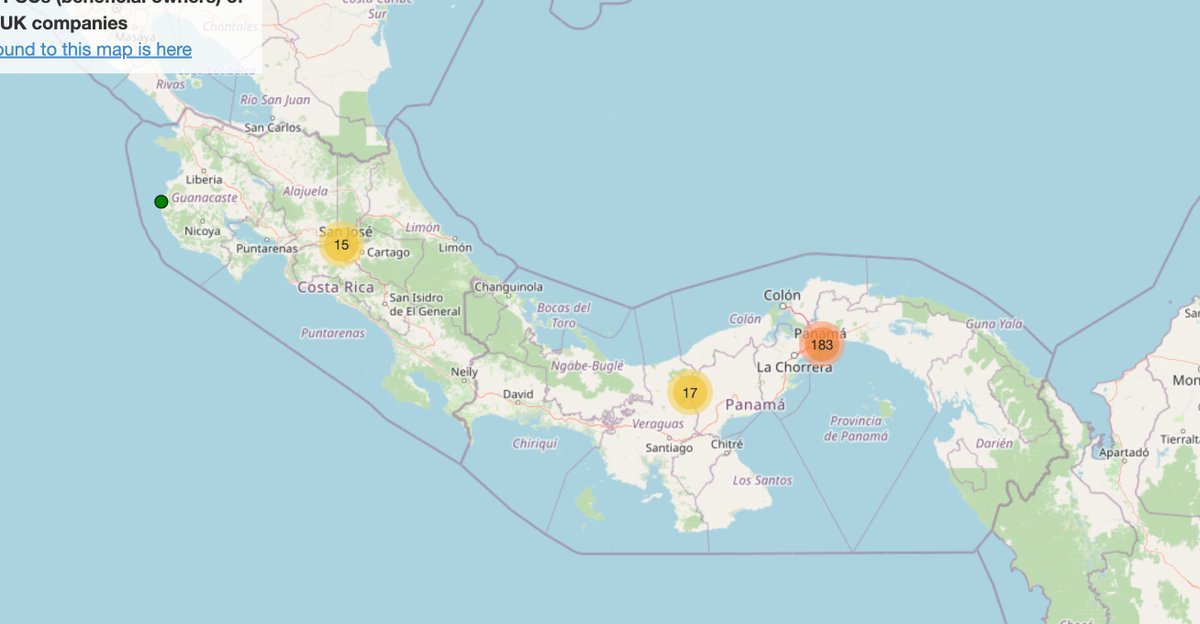Click the 'Apartadó' city label
Screen dimensions: 1200x624
pyautogui.click(x=1123, y=453)
